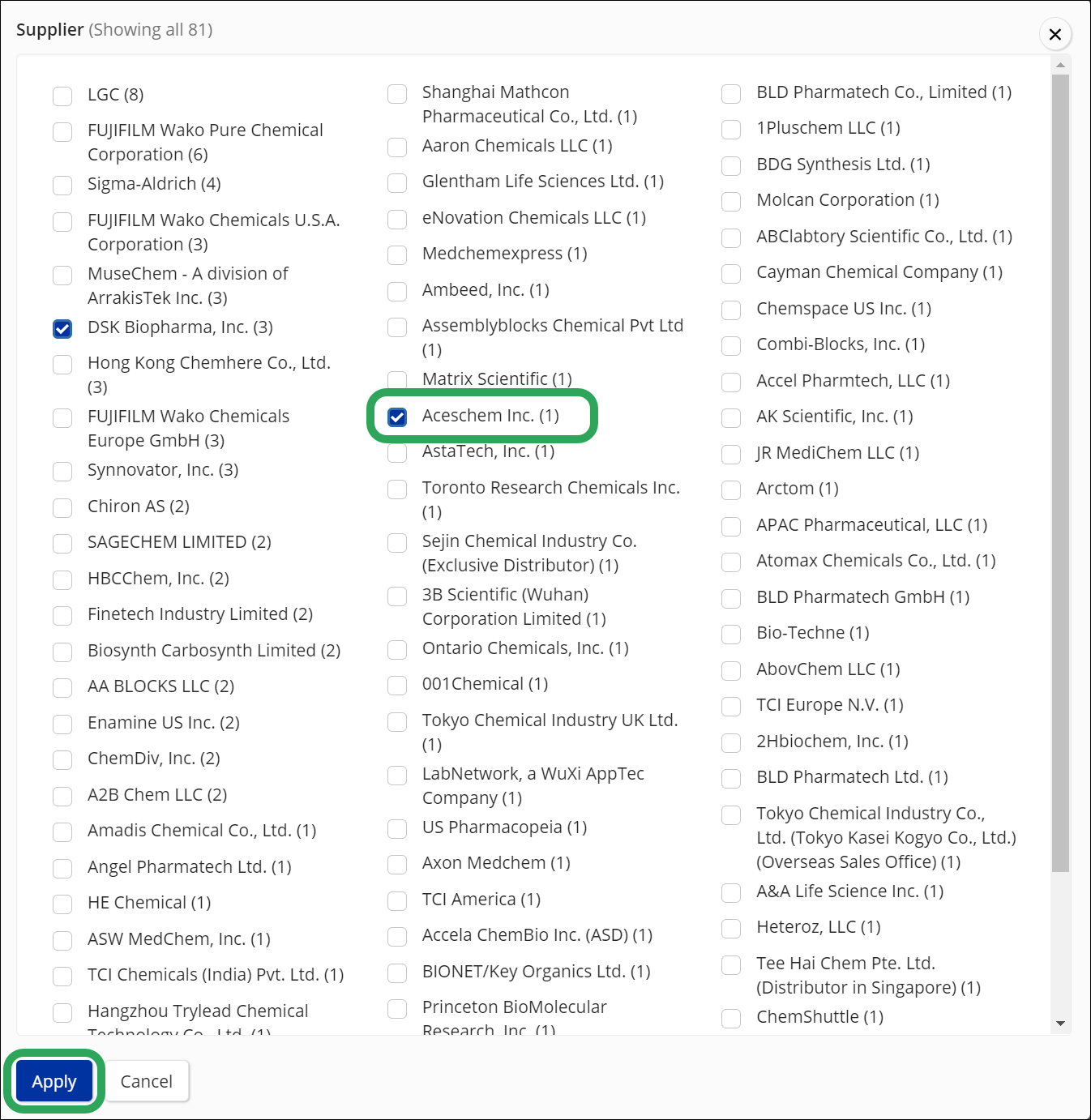This screenshot has width=1091, height=1120.
Task: Select the 2Hbiochem, Inc. checkbox
Action: point(731,743)
